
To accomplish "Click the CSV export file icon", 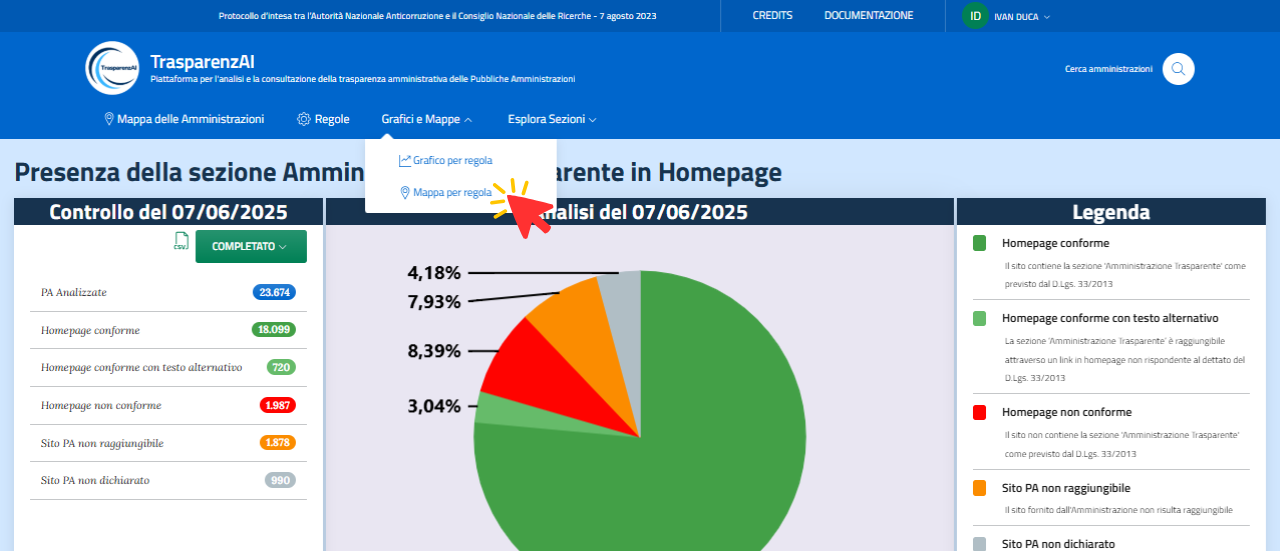I will 181,241.
